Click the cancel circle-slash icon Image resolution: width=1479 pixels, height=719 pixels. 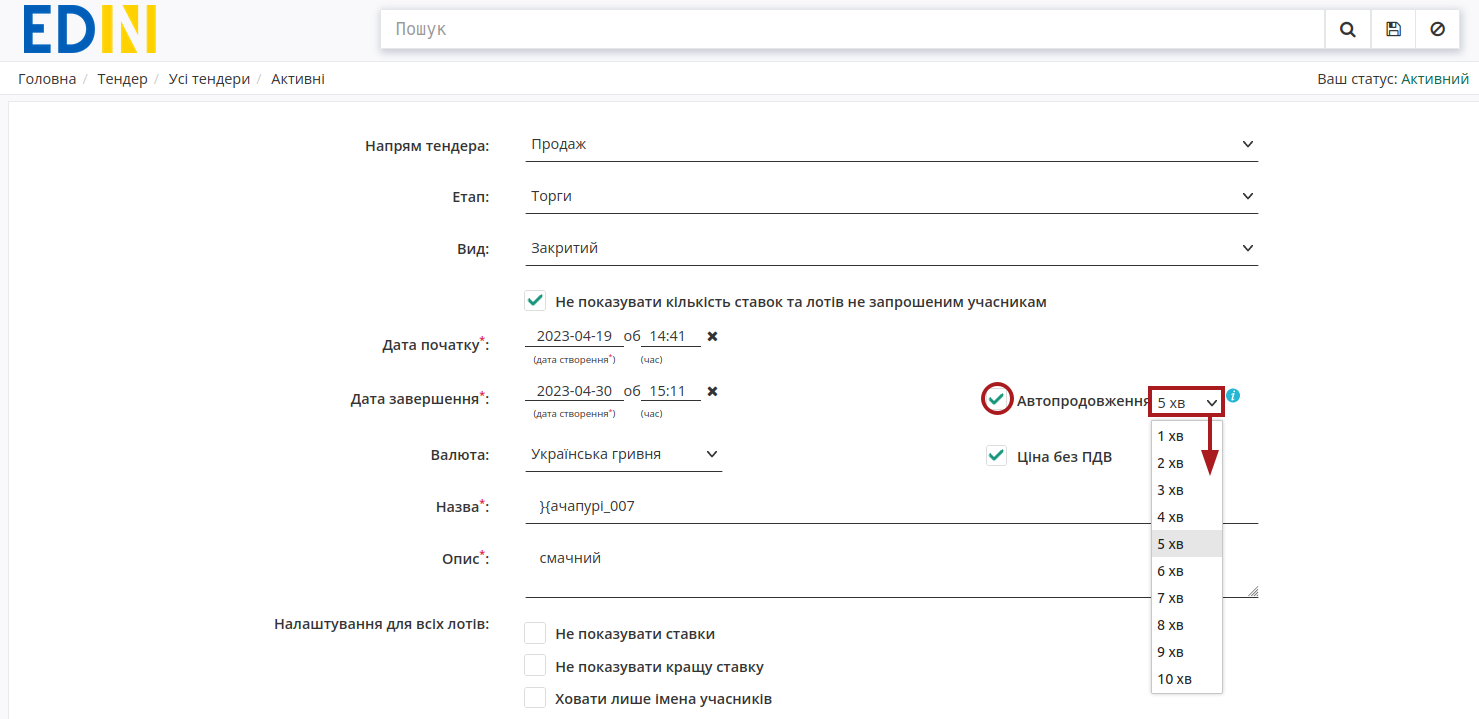[1438, 30]
